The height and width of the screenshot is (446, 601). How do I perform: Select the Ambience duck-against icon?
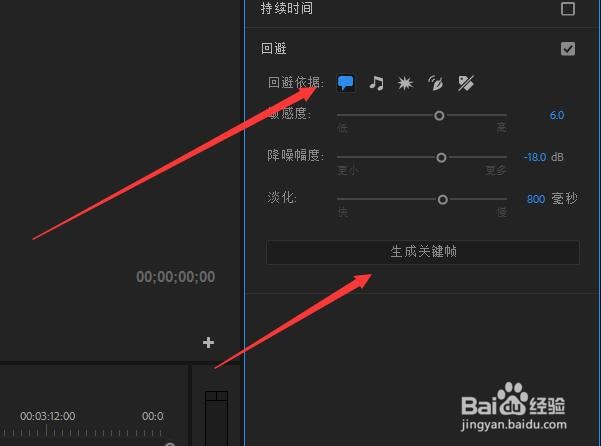(x=435, y=83)
